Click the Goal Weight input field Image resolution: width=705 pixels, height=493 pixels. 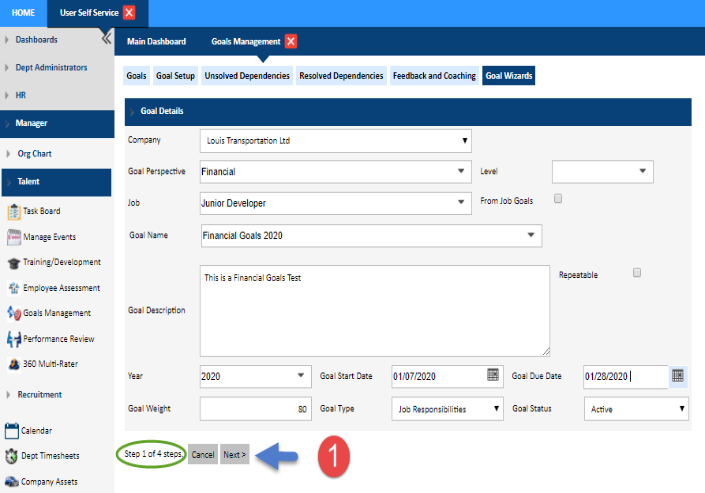255,408
